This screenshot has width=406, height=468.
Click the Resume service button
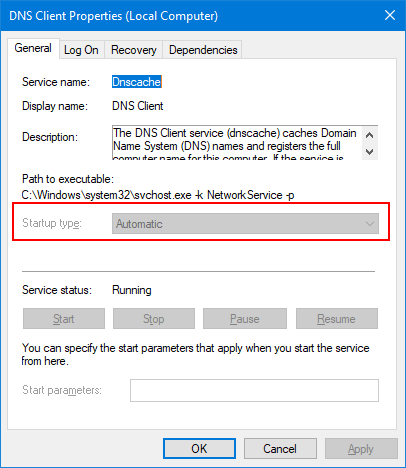pyautogui.click(x=337, y=319)
